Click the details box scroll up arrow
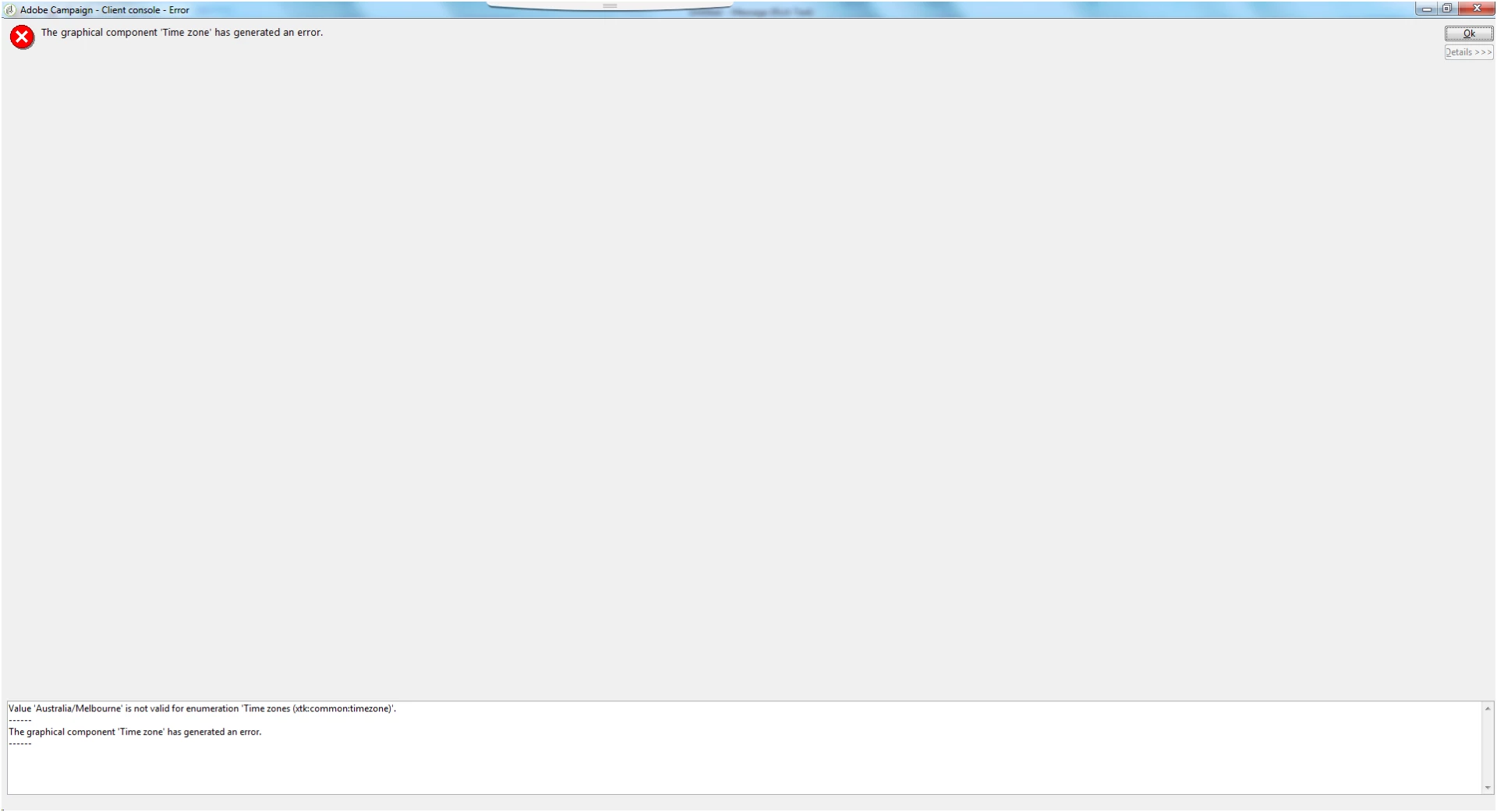 [1488, 708]
